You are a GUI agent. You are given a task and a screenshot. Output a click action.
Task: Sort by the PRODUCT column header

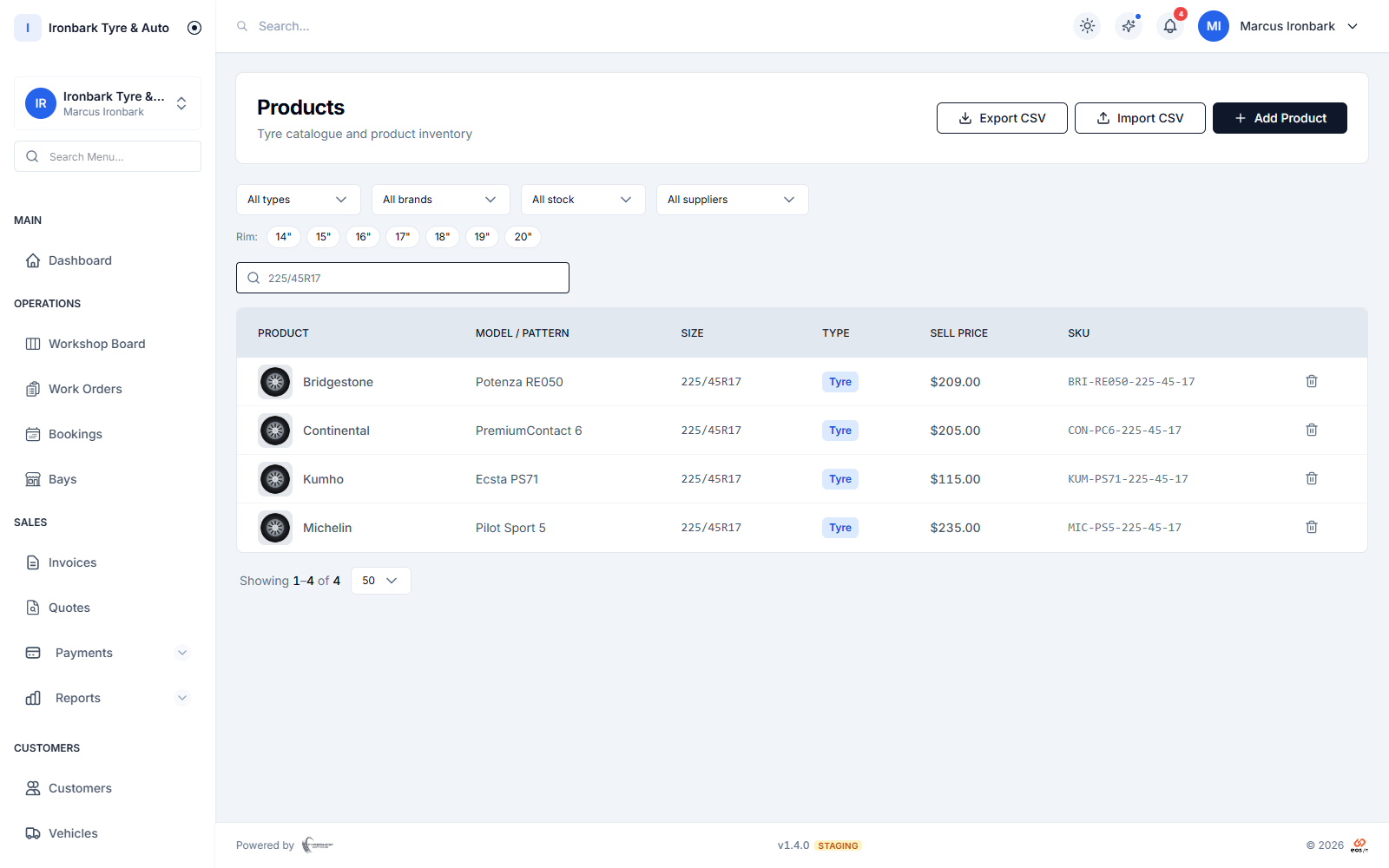[283, 333]
